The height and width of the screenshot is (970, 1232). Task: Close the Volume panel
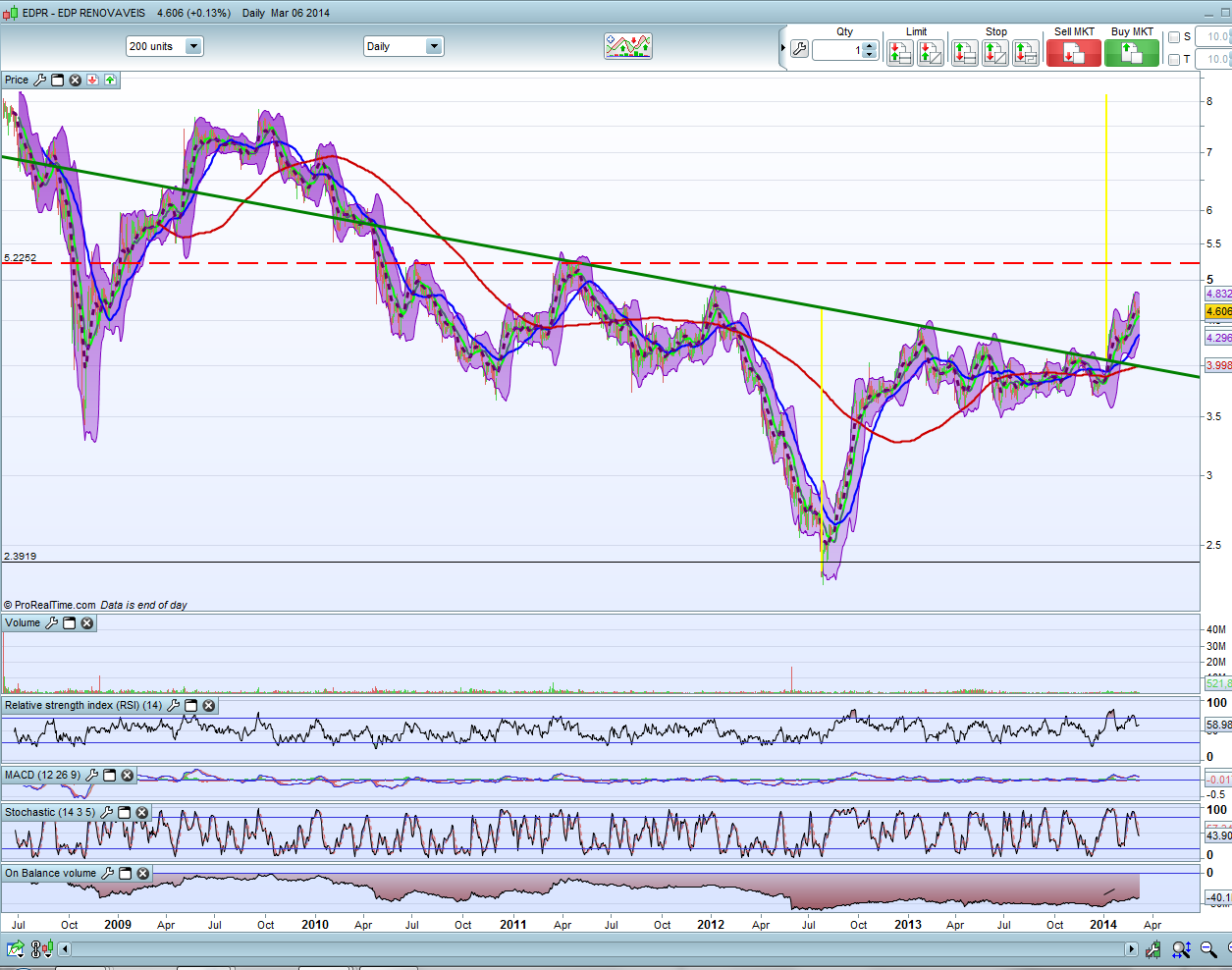tap(87, 623)
